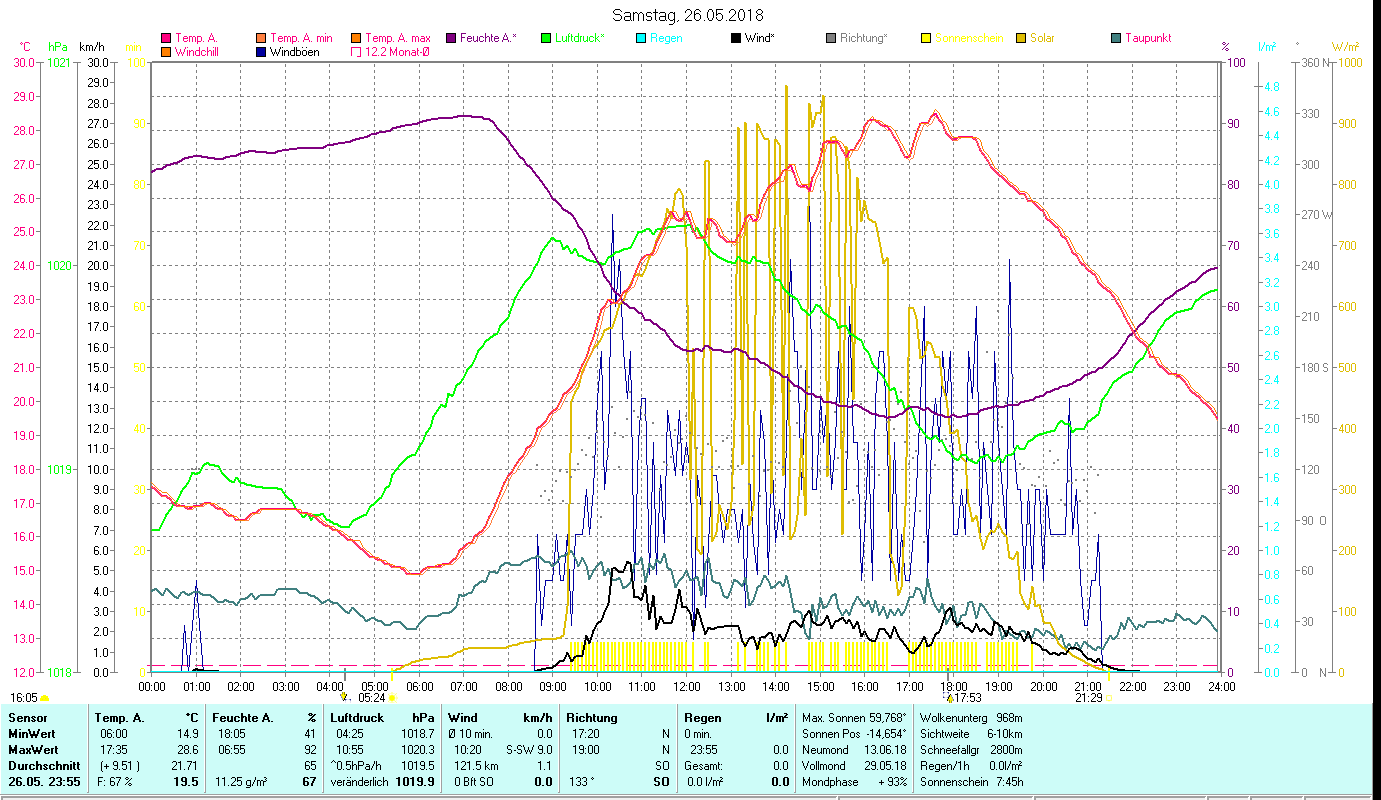
Task: Click the current temperature value 19.5
Action: tap(186, 782)
